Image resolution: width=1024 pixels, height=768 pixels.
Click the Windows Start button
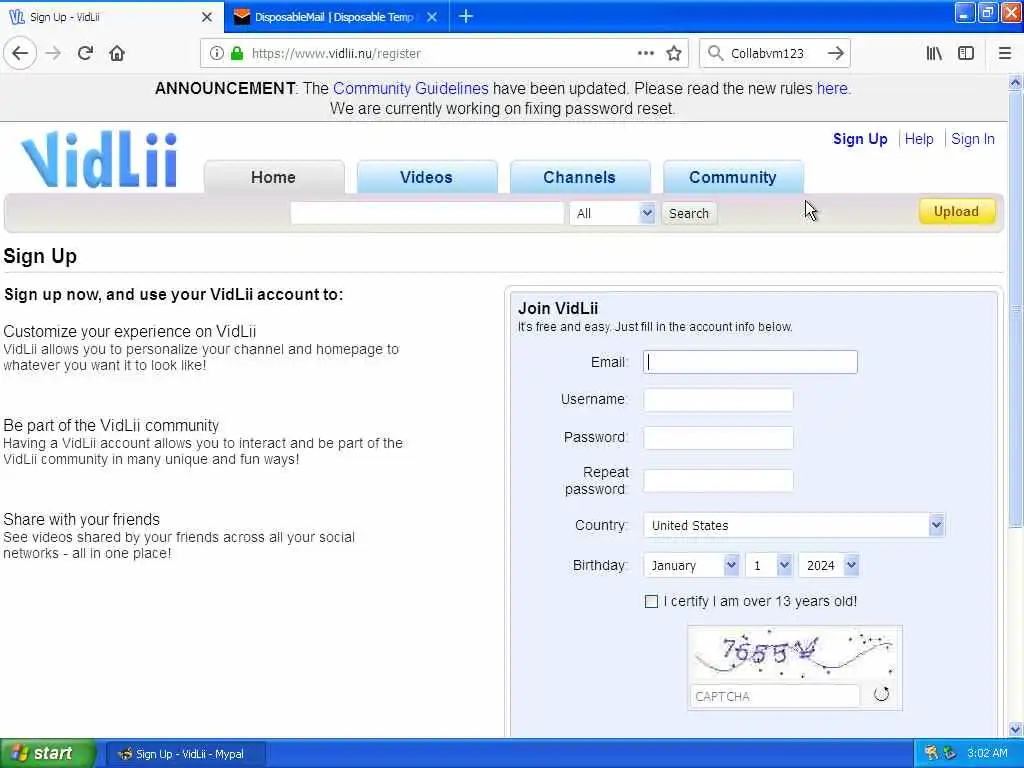(x=47, y=753)
